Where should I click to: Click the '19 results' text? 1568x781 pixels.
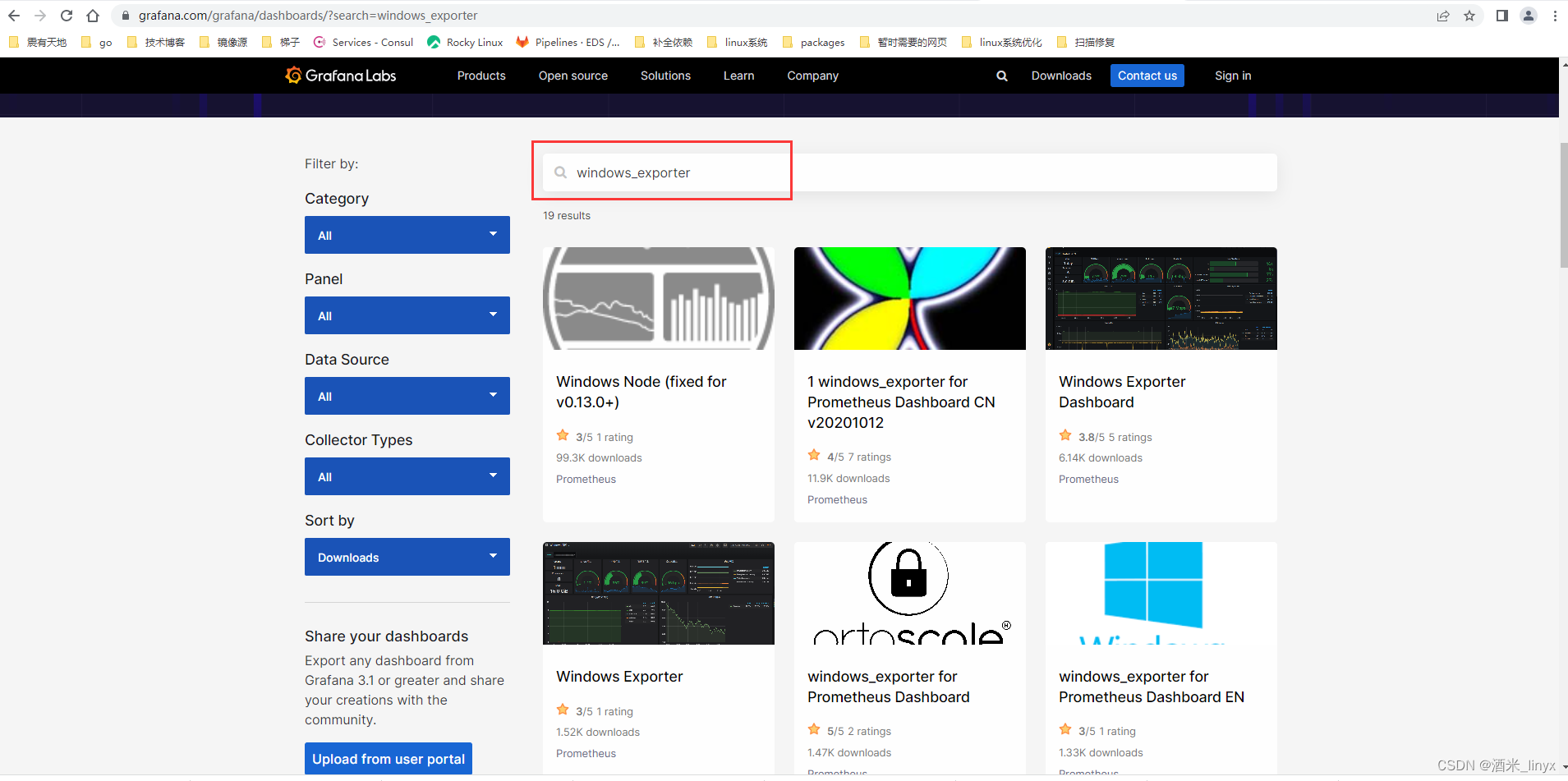(x=567, y=215)
